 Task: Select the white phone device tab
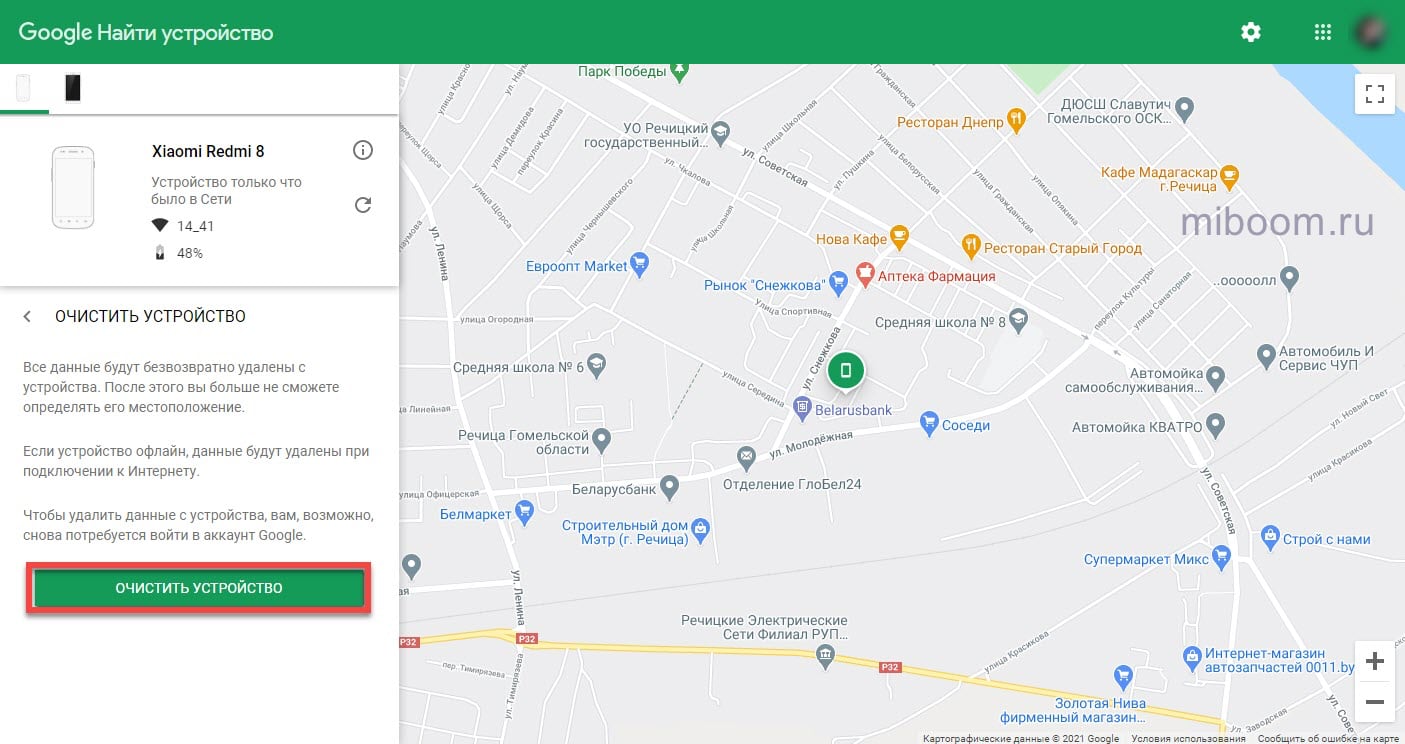pos(23,89)
